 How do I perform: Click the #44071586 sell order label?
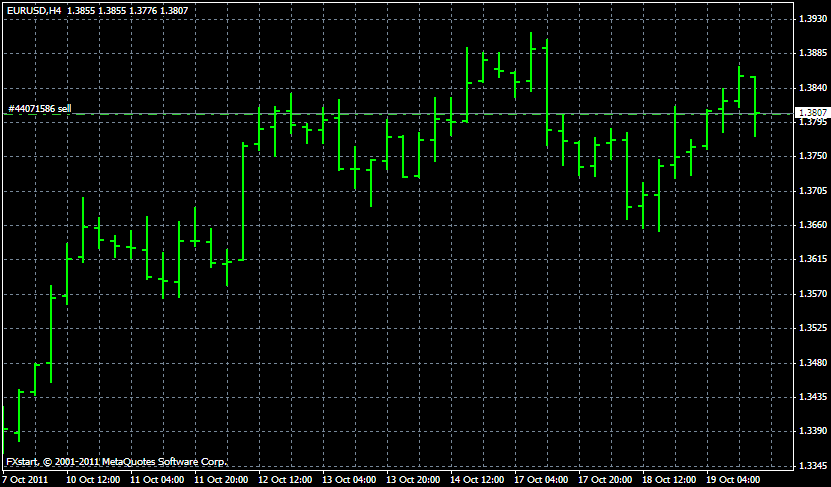40,109
